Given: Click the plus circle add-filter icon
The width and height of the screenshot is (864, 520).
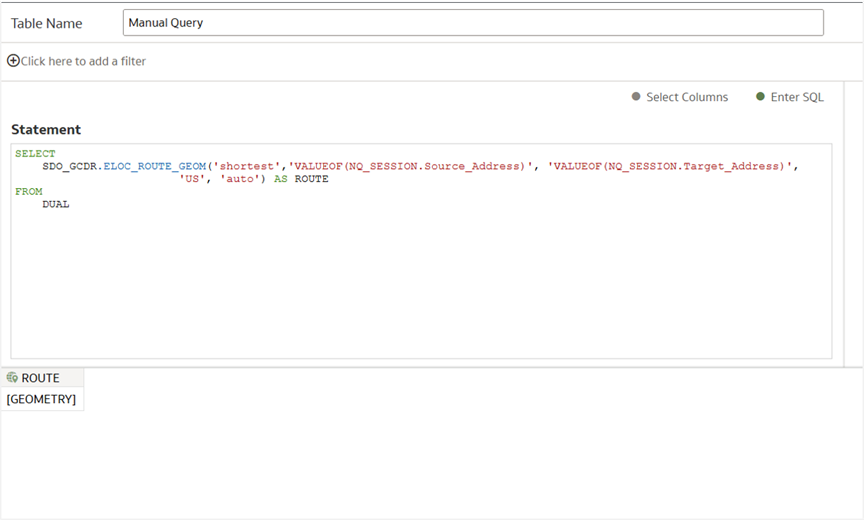Looking at the screenshot, I should pos(13,61).
